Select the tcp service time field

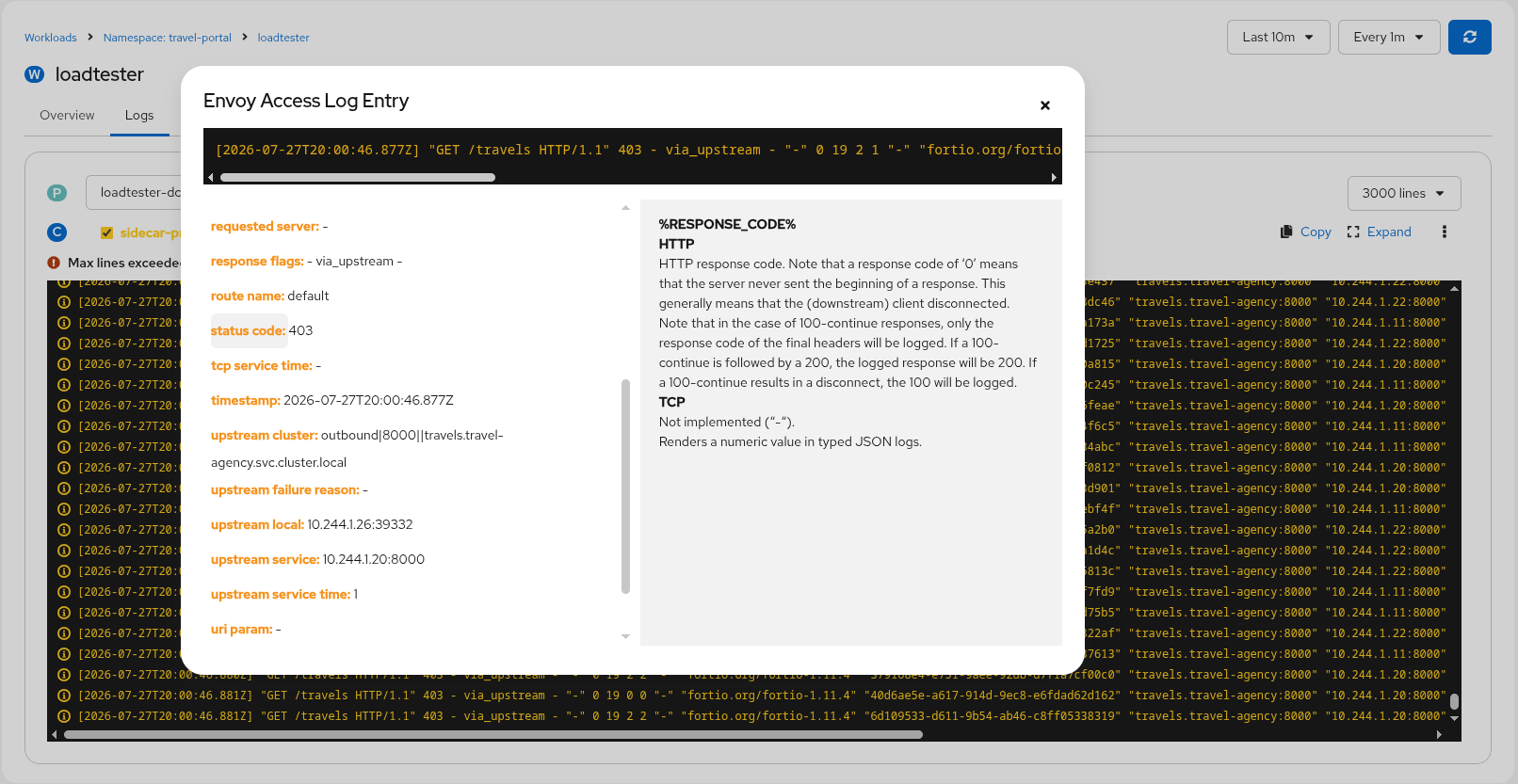(x=262, y=366)
